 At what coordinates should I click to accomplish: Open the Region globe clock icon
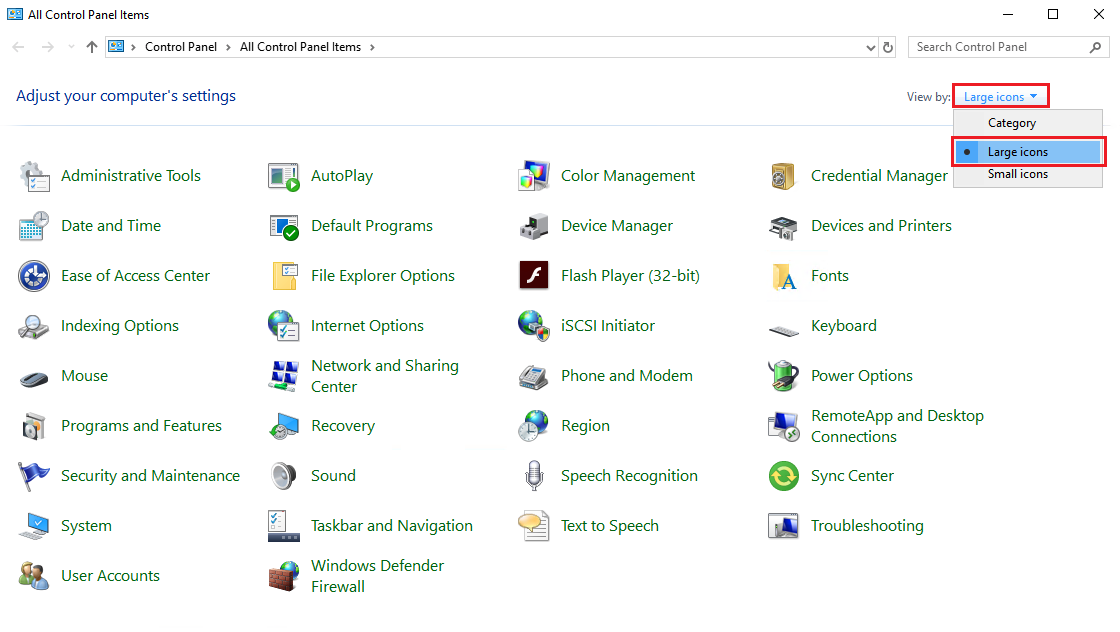coord(534,426)
